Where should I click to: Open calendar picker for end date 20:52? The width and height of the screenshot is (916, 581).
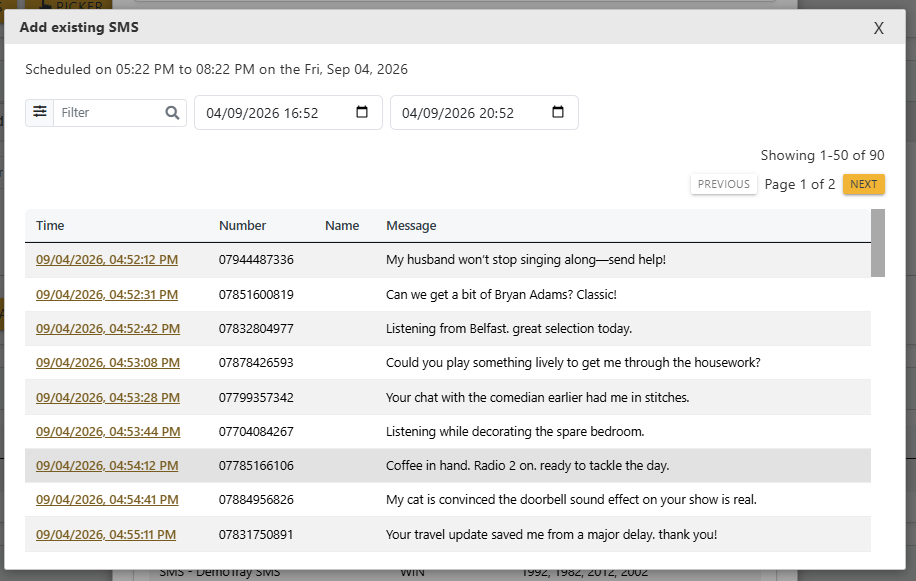point(557,112)
